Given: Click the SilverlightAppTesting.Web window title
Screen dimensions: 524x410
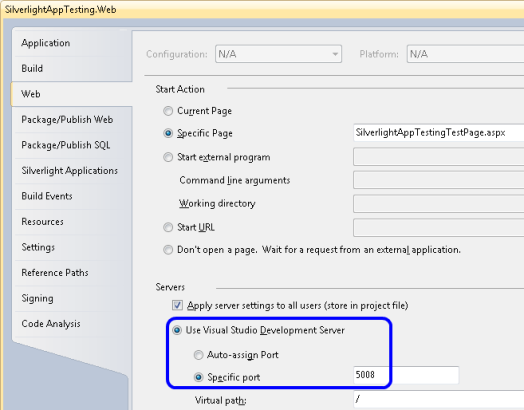Looking at the screenshot, I should coord(60,9).
